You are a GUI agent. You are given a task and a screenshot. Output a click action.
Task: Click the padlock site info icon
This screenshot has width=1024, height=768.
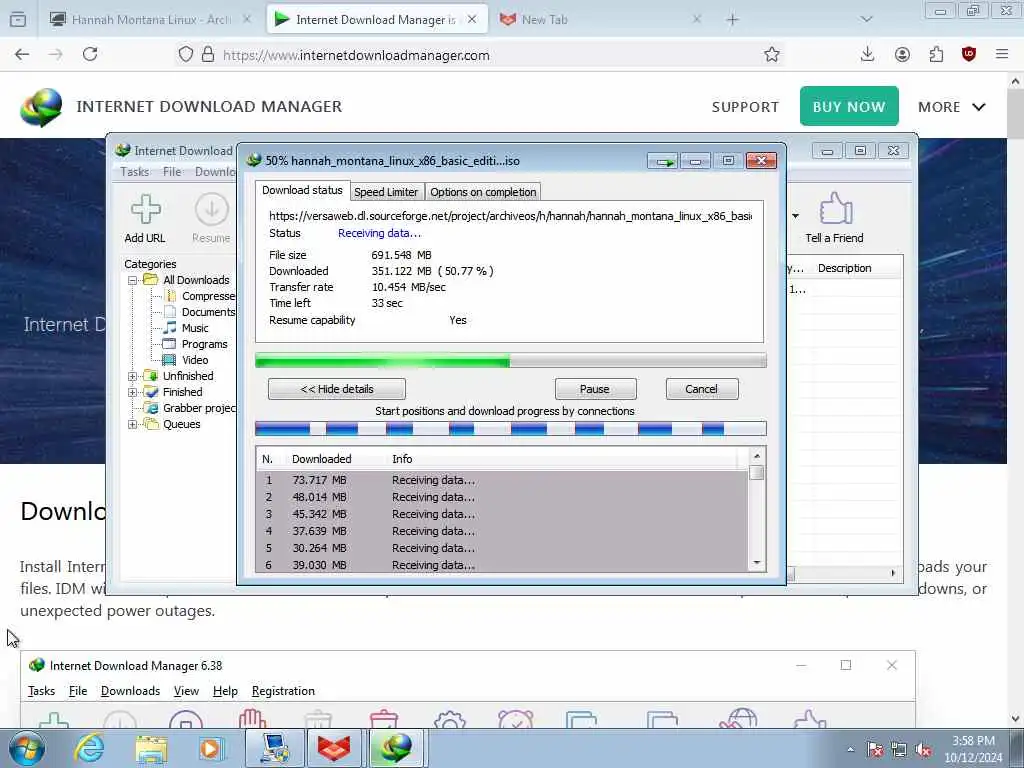pyautogui.click(x=208, y=55)
